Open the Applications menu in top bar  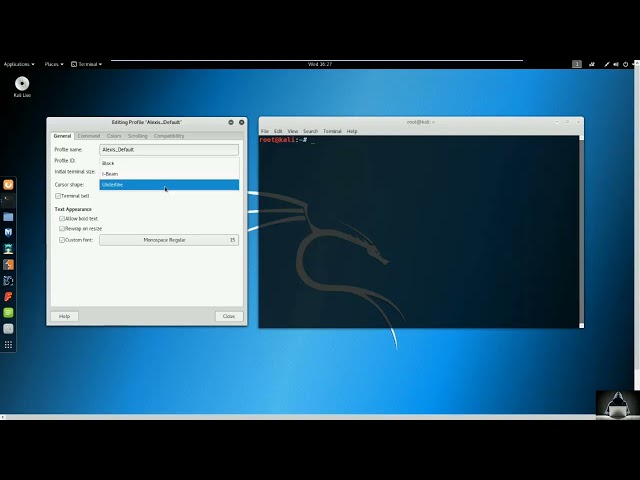point(19,64)
